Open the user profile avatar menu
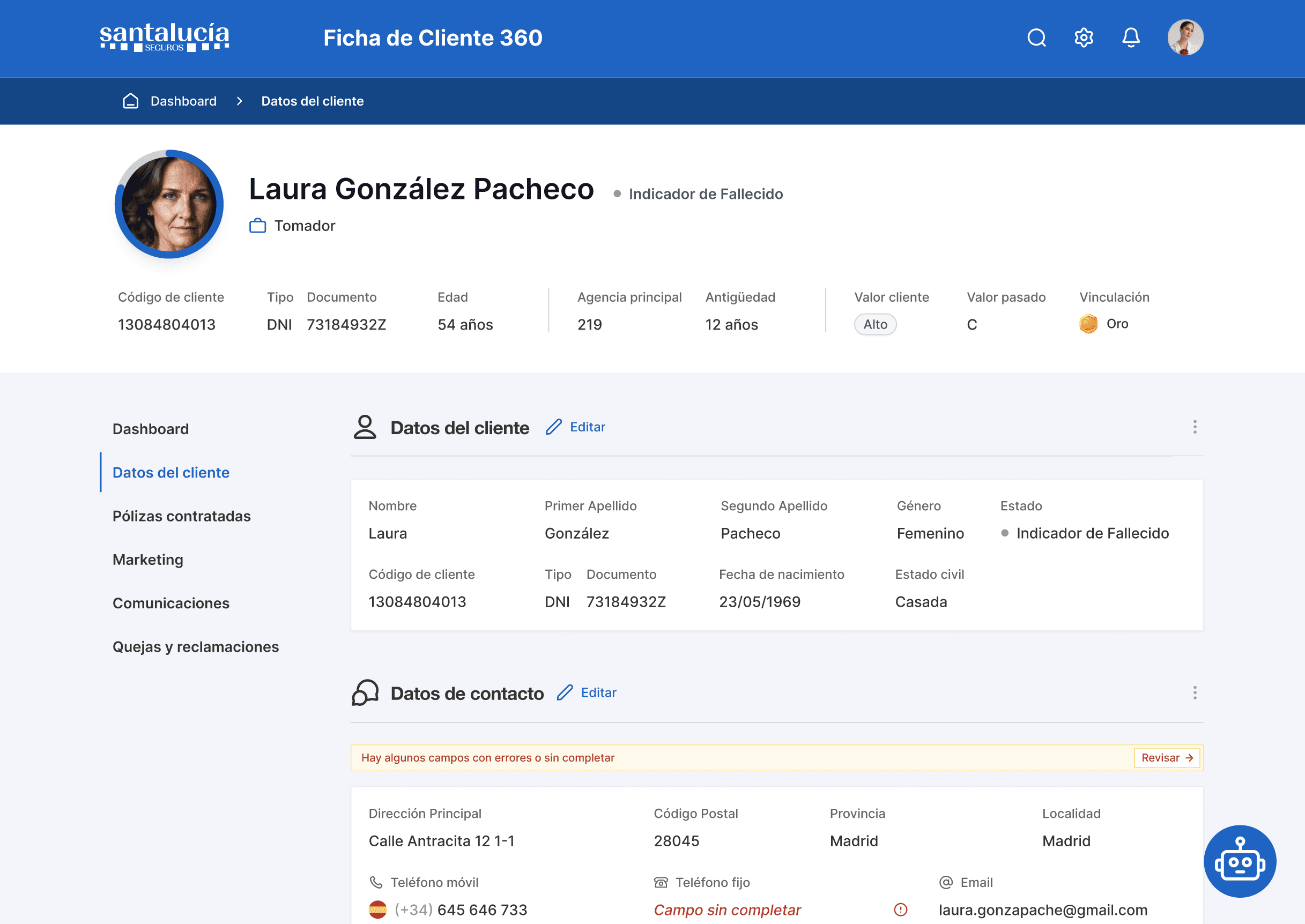The height and width of the screenshot is (924, 1305). [1185, 38]
